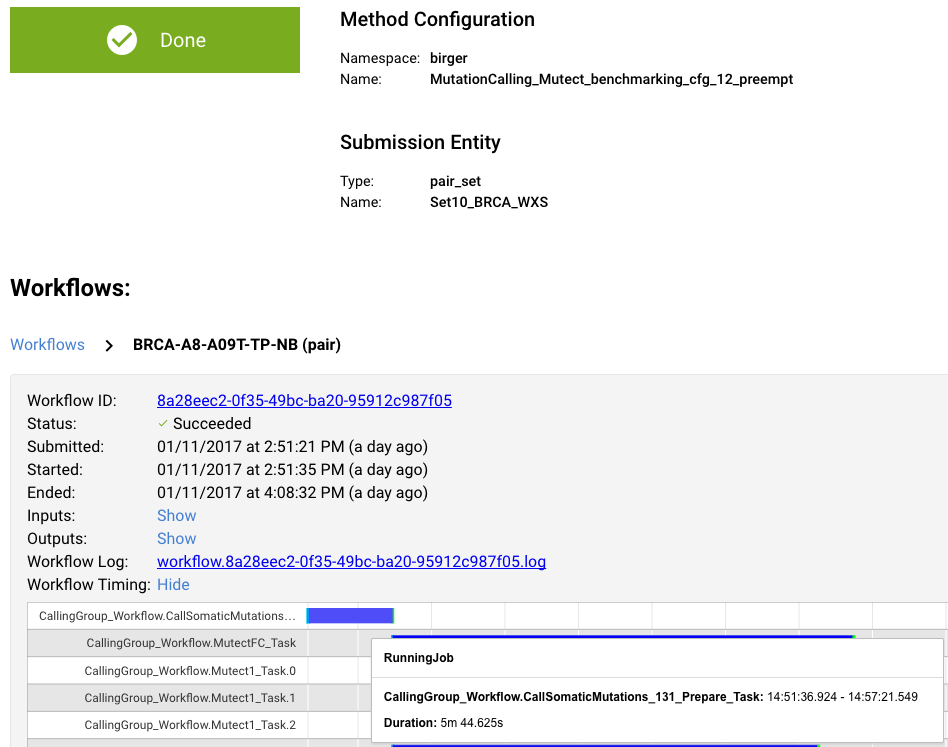This screenshot has width=948, height=747.
Task: Select the MutectFC_Task row label
Action: coord(191,643)
